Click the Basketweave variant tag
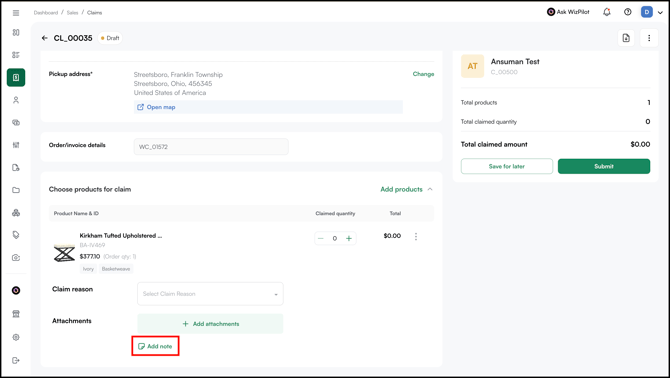 tap(116, 269)
